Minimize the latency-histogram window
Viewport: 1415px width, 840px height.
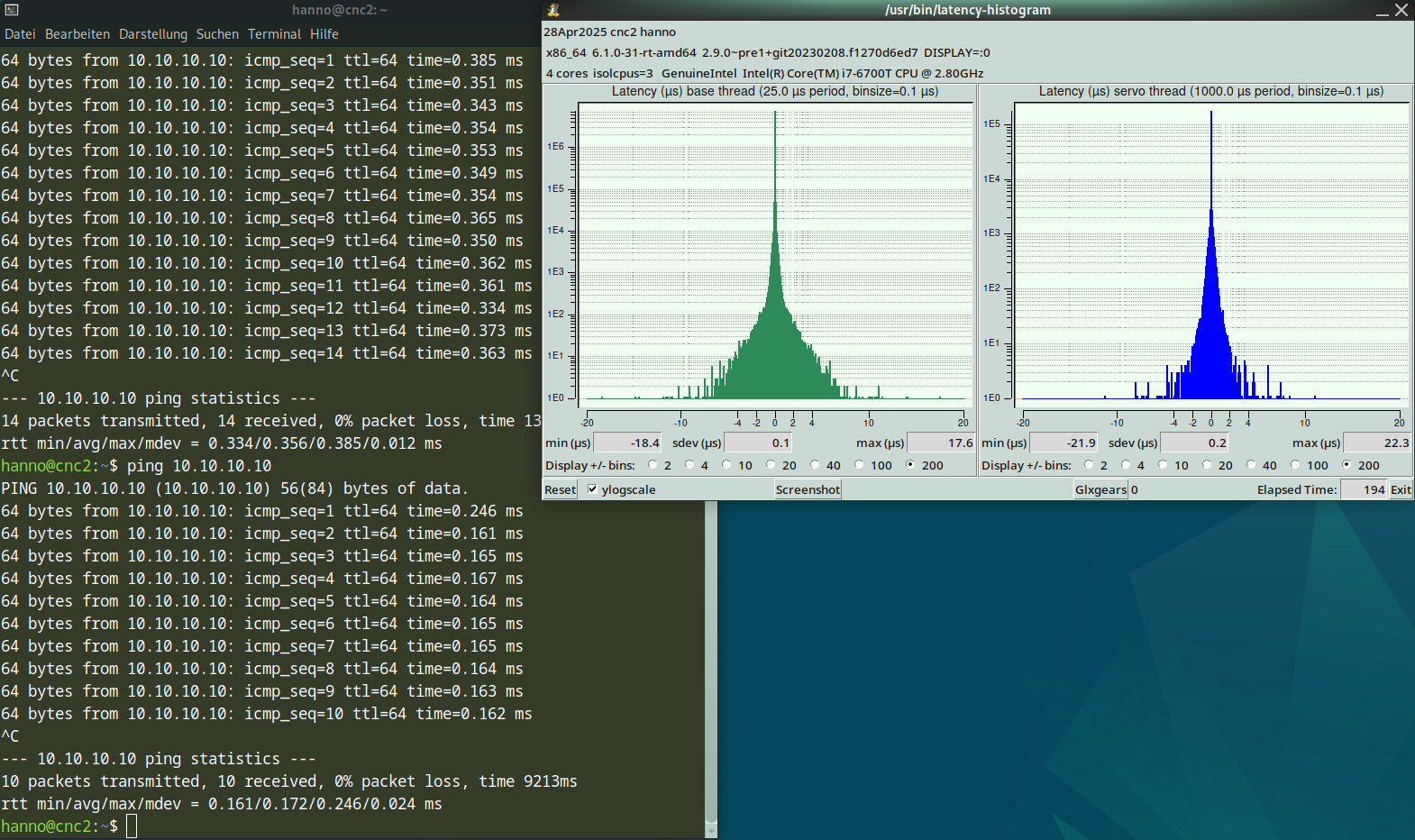click(x=1383, y=11)
